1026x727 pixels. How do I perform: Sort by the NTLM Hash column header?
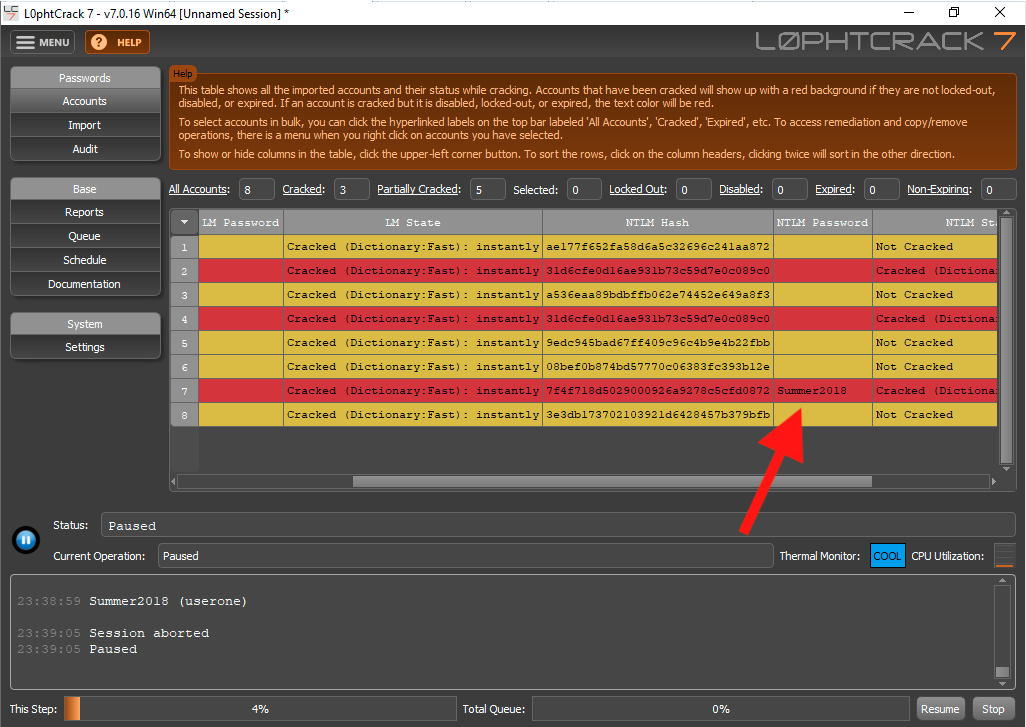(658, 222)
